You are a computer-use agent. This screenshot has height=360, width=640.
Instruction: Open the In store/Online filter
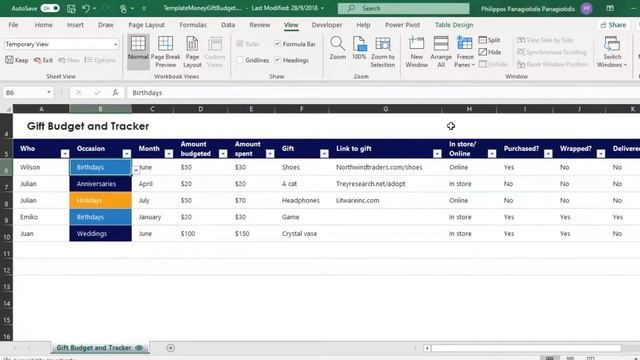(492, 153)
